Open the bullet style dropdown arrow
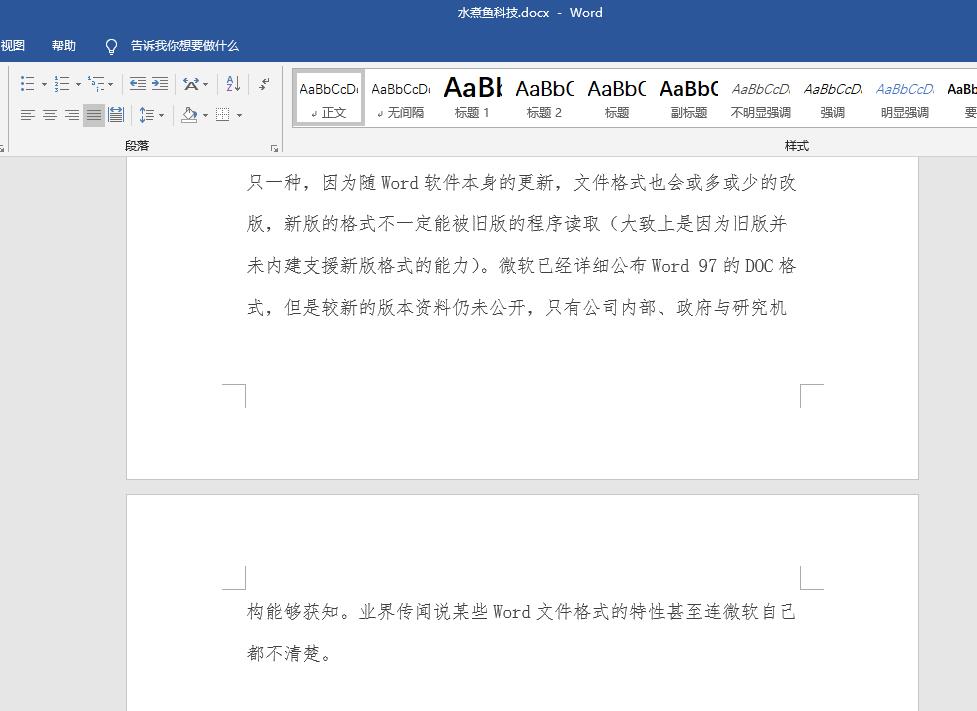977x711 pixels. [44, 84]
